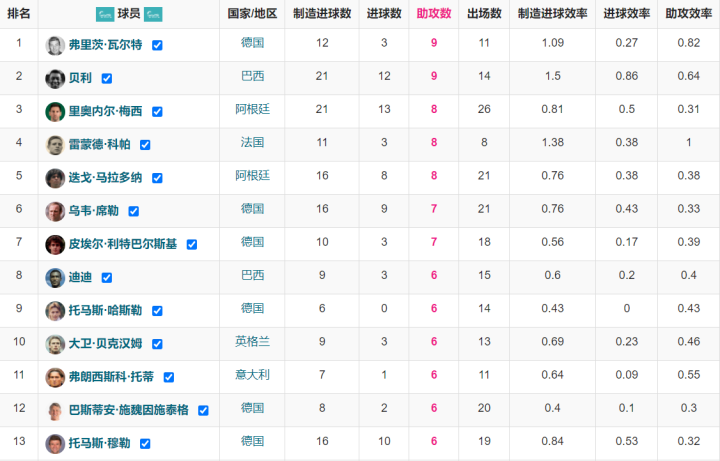
Task: Click the teal icon right of 球员 header
Action: coord(153,14)
